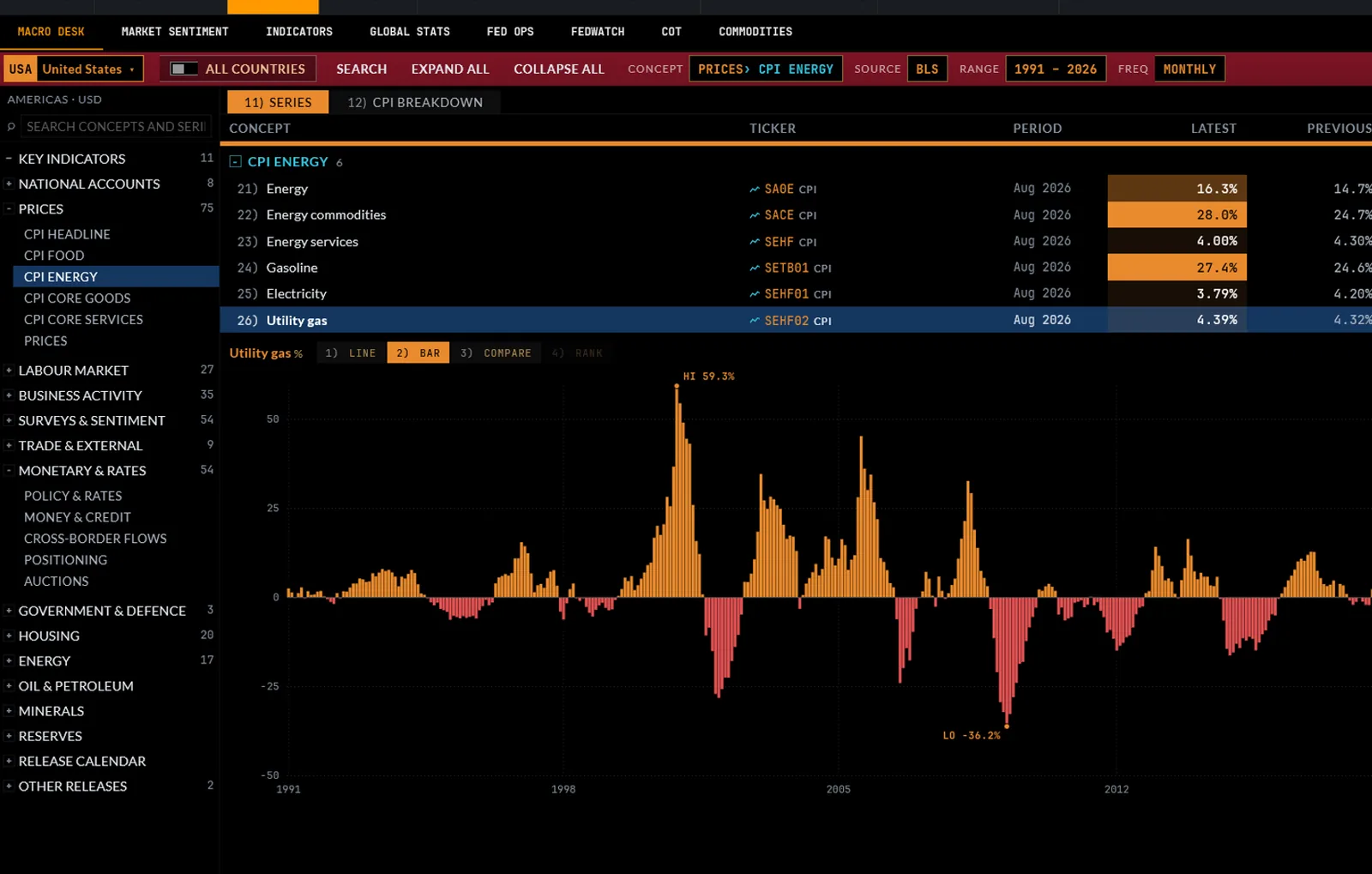Image resolution: width=1372 pixels, height=874 pixels.
Task: Expand the Labour Market section
Action: coord(9,370)
